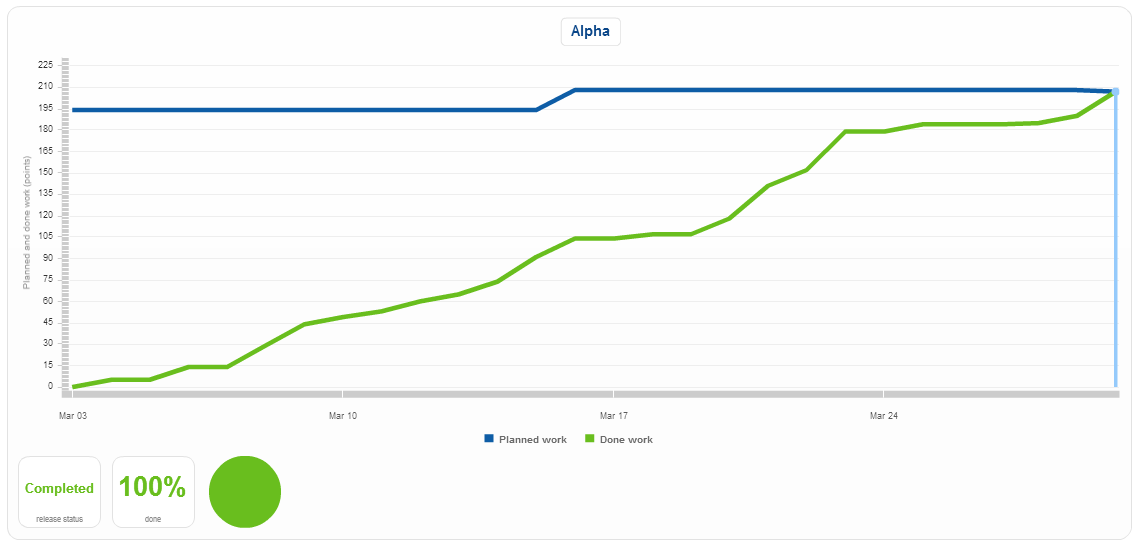This screenshot has height=548, width=1146.
Task: Select the Mar 24 date axis label
Action: 884,416
